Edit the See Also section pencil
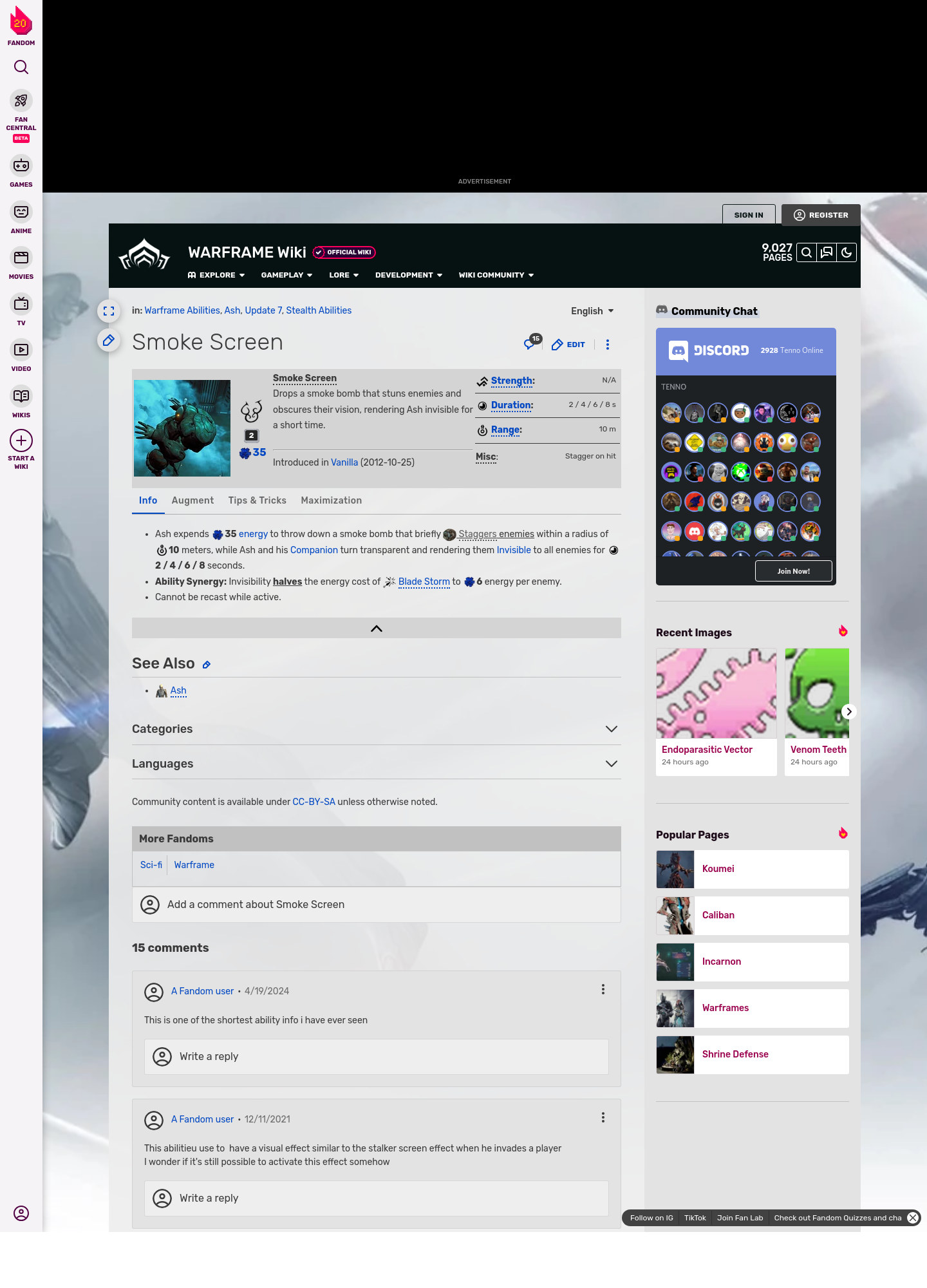The image size is (927, 1288). pos(207,665)
